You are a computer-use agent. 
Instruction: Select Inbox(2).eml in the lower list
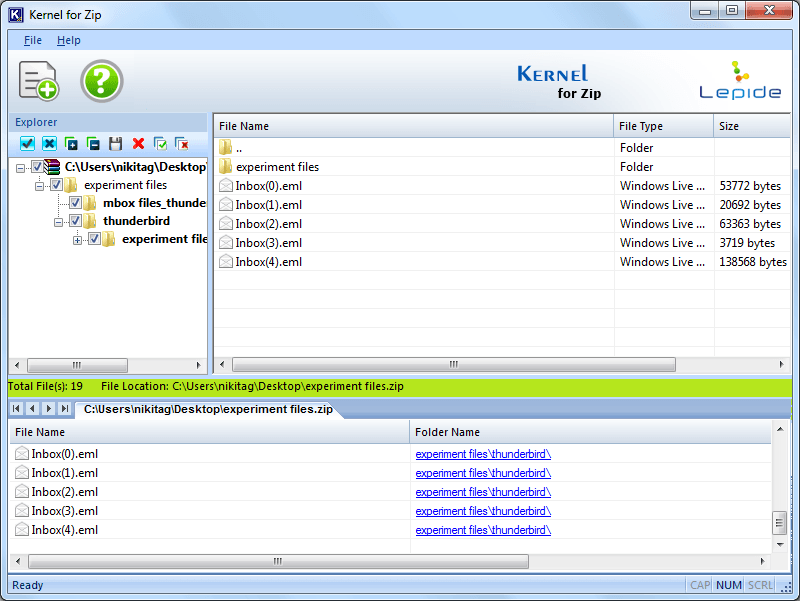tap(64, 492)
